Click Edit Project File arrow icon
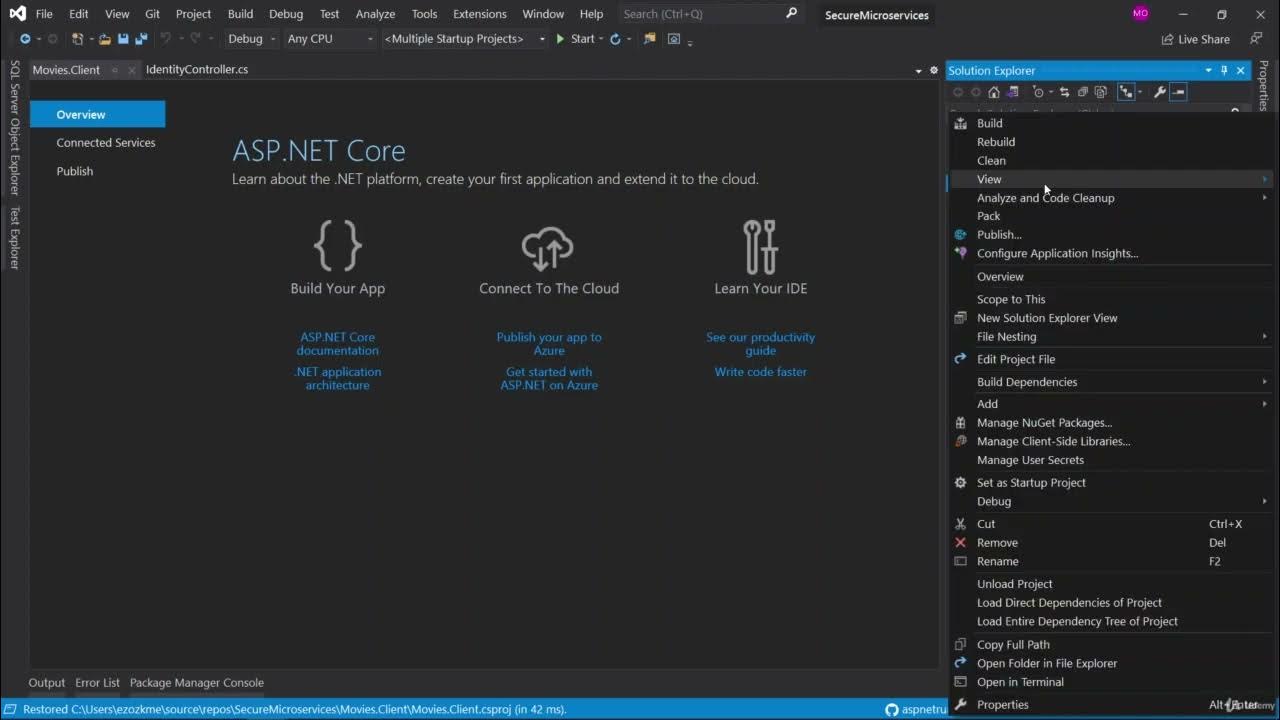1280x720 pixels. 960,359
